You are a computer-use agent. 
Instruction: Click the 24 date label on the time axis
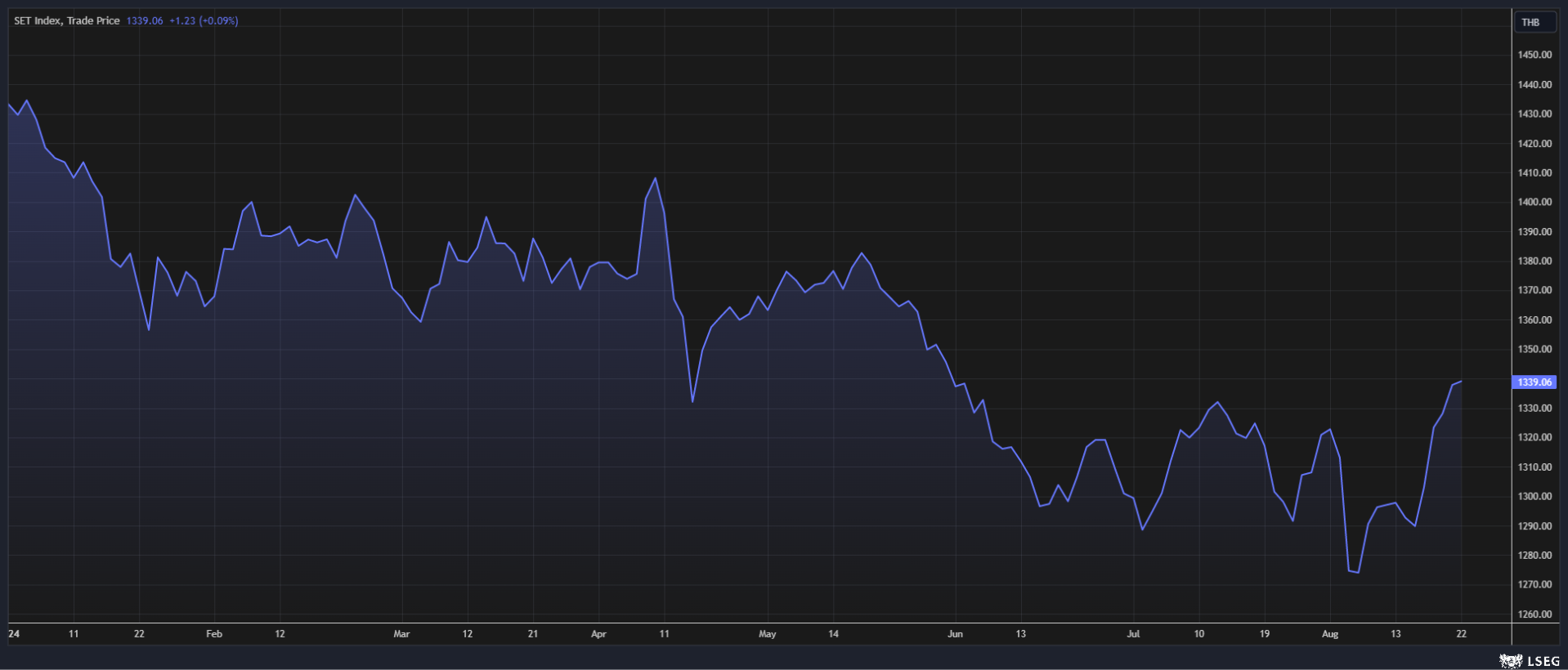[14, 634]
